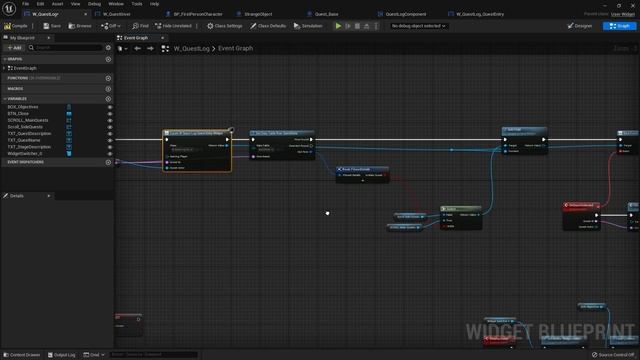This screenshot has width=640, height=360.
Task: Switch to W_QuestLog_QuestEntry tab
Action: [x=480, y=14]
